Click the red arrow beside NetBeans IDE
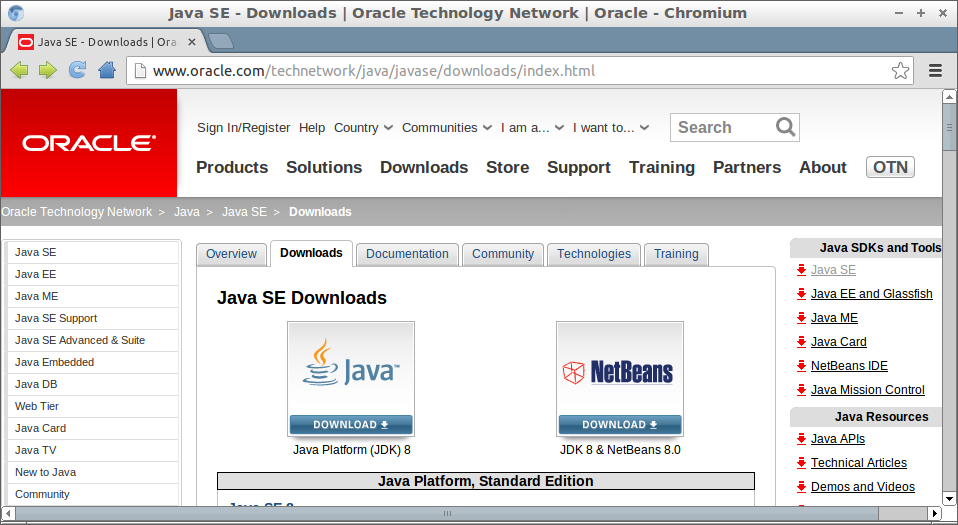The height and width of the screenshot is (525, 958). coord(802,366)
